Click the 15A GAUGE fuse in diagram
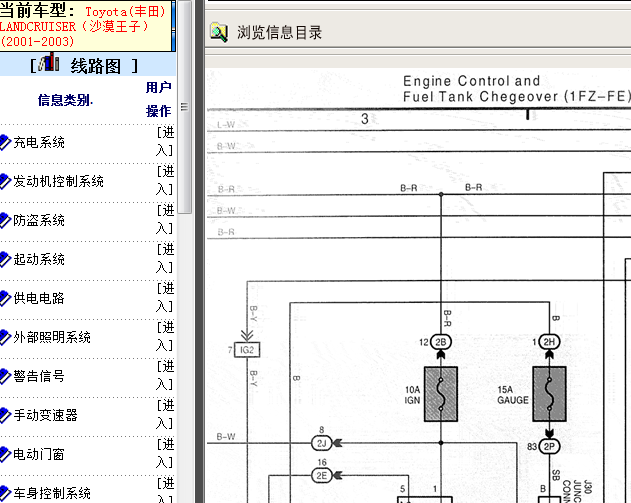Screen dimensions: 631x503 click(549, 394)
